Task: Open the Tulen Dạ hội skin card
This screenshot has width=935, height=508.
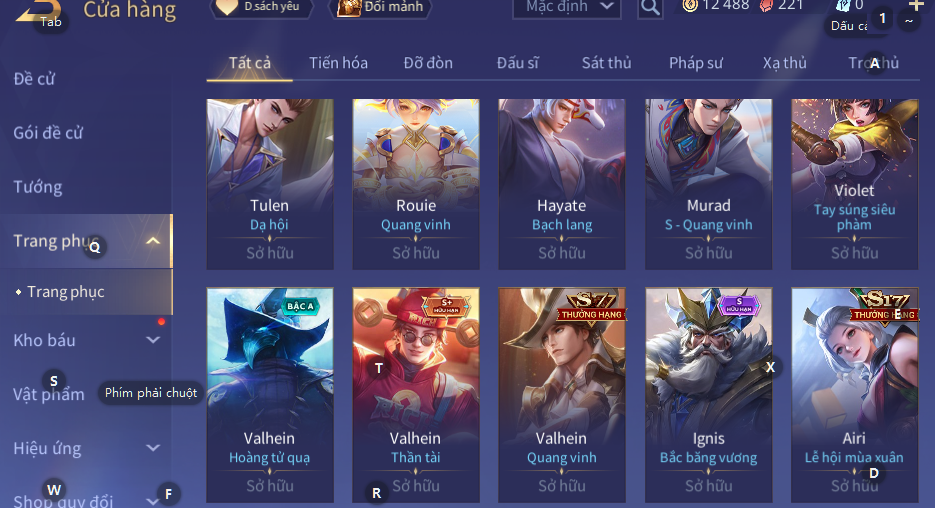Action: [x=270, y=184]
